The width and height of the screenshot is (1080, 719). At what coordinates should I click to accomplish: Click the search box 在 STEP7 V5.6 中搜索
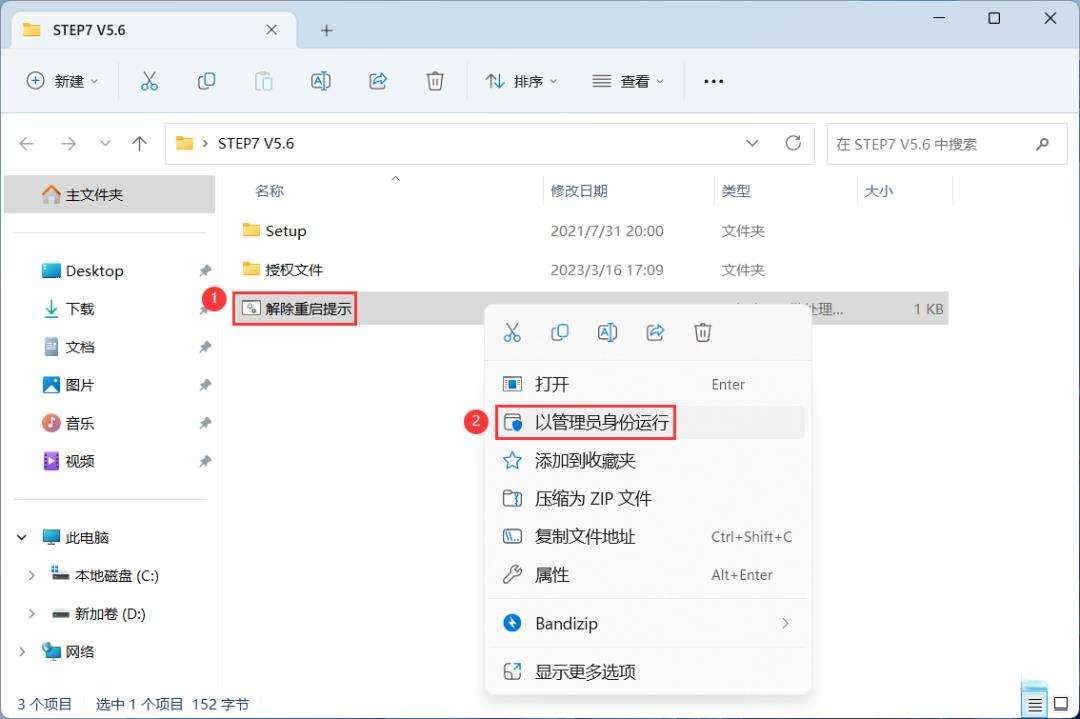946,144
